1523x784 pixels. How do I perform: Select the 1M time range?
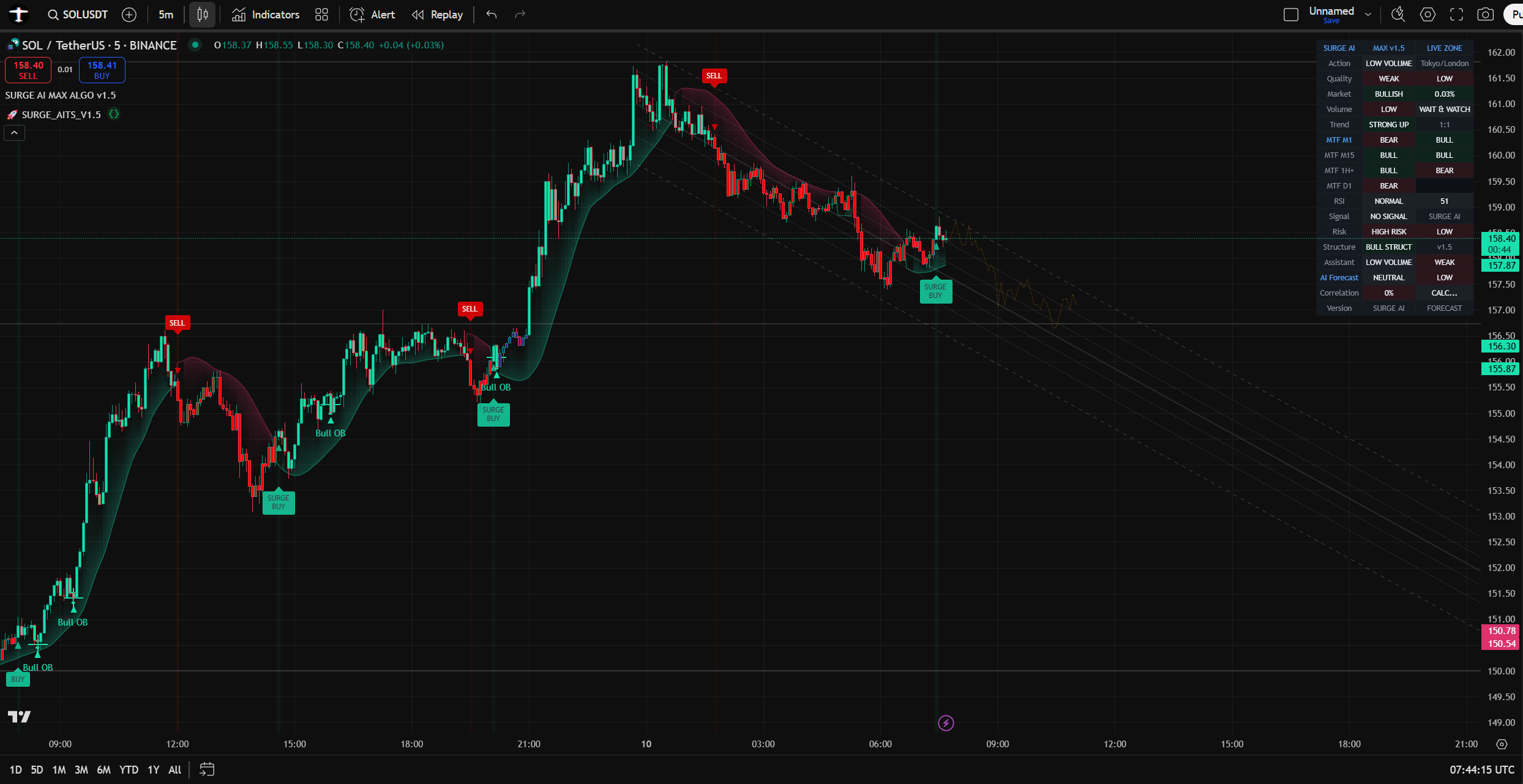click(x=59, y=770)
